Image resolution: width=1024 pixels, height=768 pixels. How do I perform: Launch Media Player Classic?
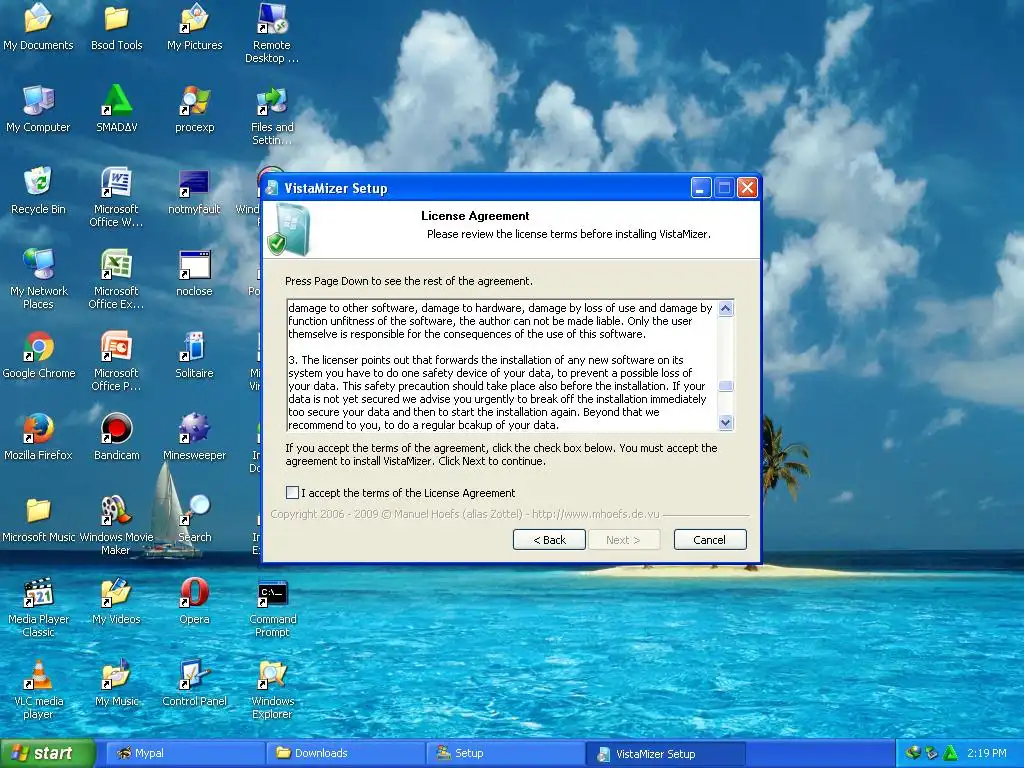[38, 607]
